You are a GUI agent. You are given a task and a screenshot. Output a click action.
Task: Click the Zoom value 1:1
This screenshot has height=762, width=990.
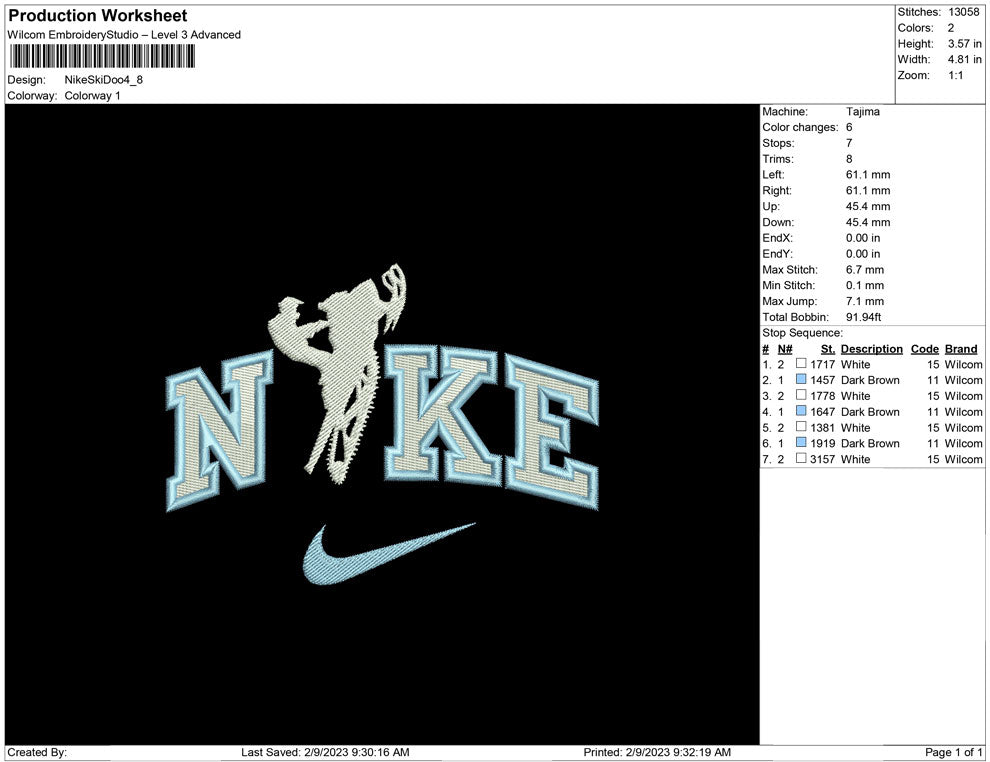(x=955, y=75)
